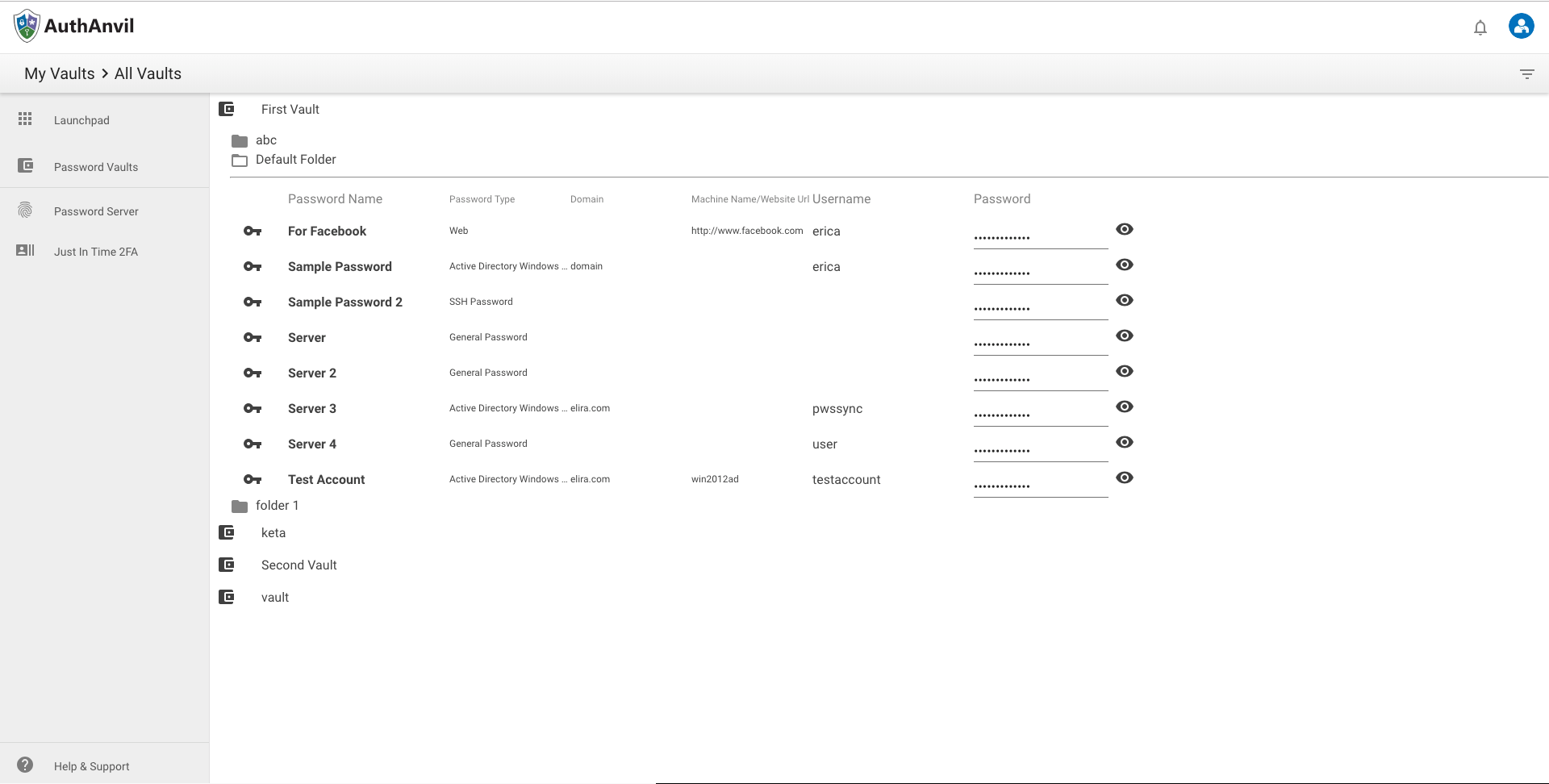Image resolution: width=1549 pixels, height=784 pixels.
Task: Open the Server 3 entry
Action: point(311,409)
